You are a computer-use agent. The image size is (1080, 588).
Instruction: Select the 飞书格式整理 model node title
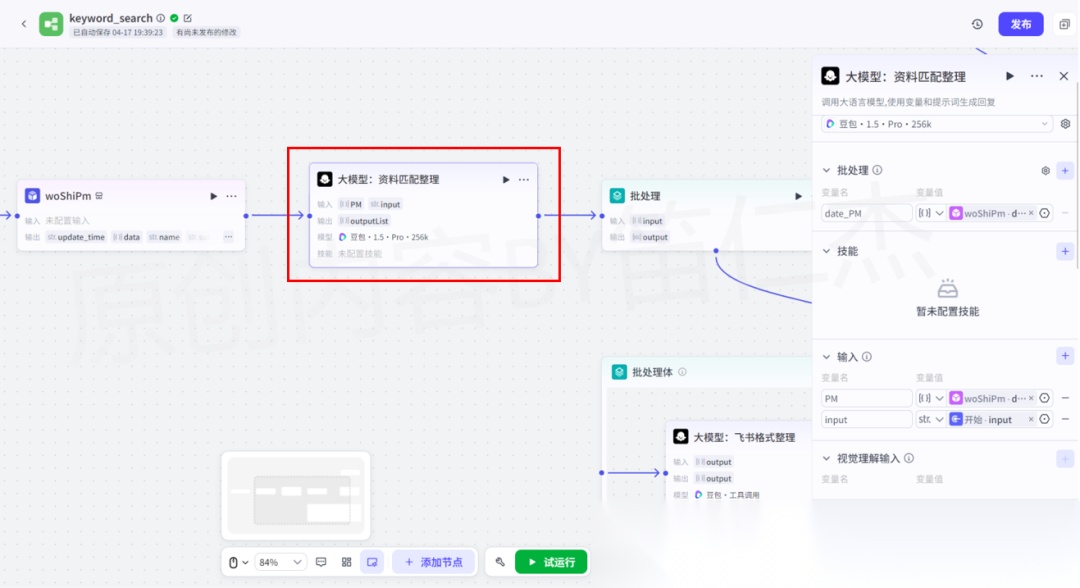coord(744,437)
